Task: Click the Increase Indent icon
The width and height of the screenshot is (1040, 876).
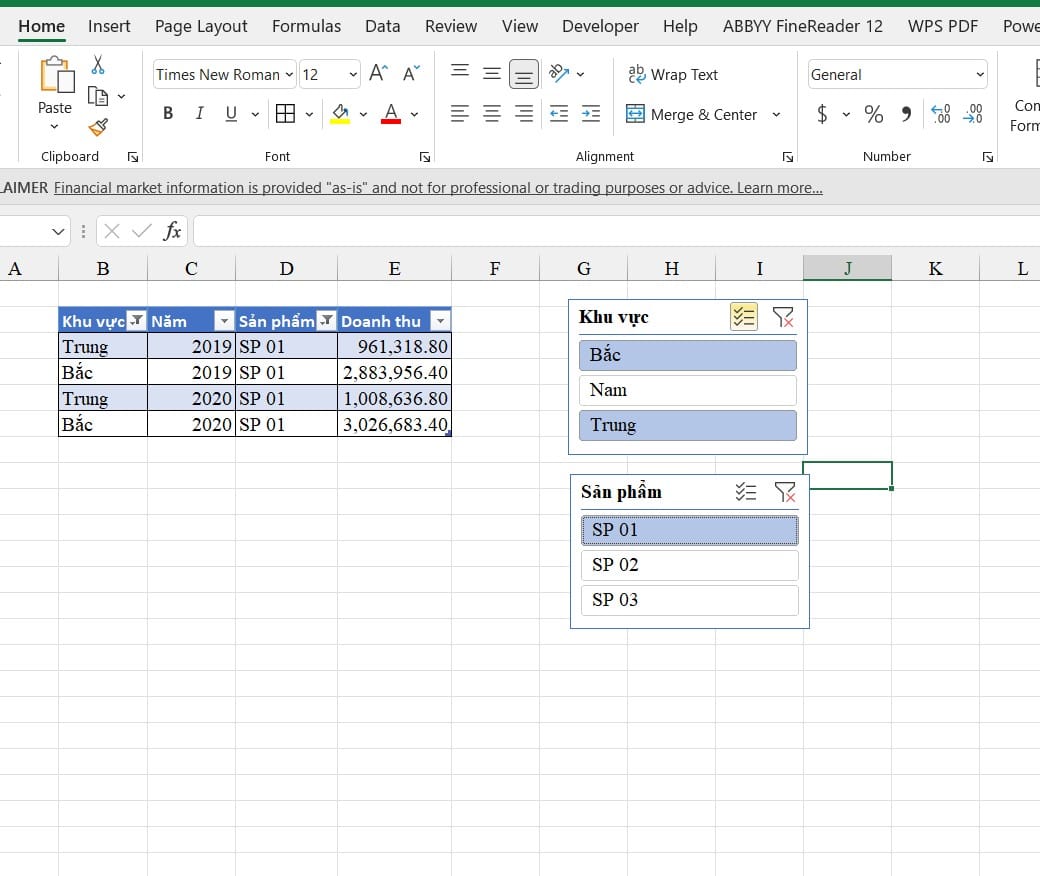Action: [x=590, y=113]
